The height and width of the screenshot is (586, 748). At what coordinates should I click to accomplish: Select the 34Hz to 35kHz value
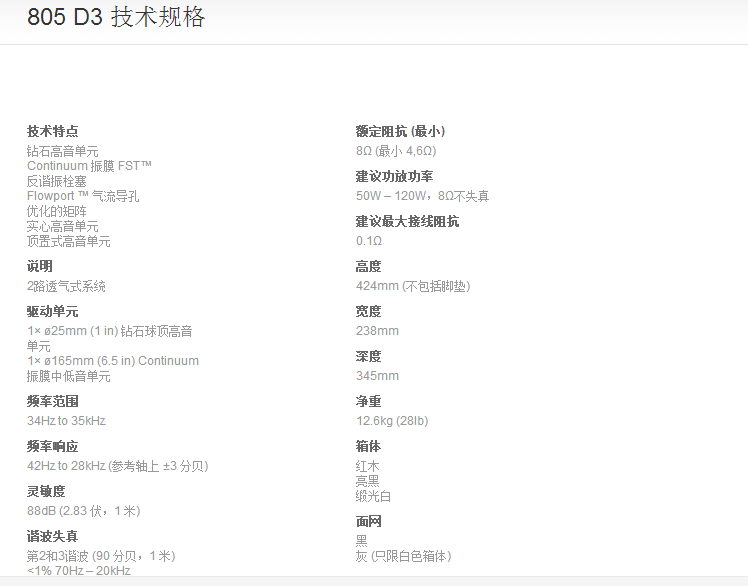(66, 421)
